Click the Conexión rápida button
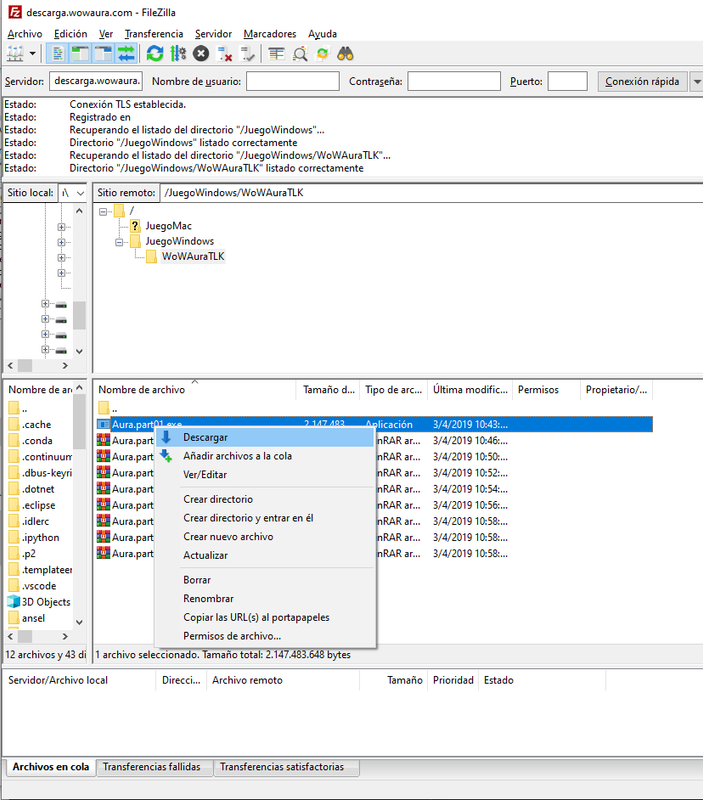The width and height of the screenshot is (703, 800). [x=642, y=82]
